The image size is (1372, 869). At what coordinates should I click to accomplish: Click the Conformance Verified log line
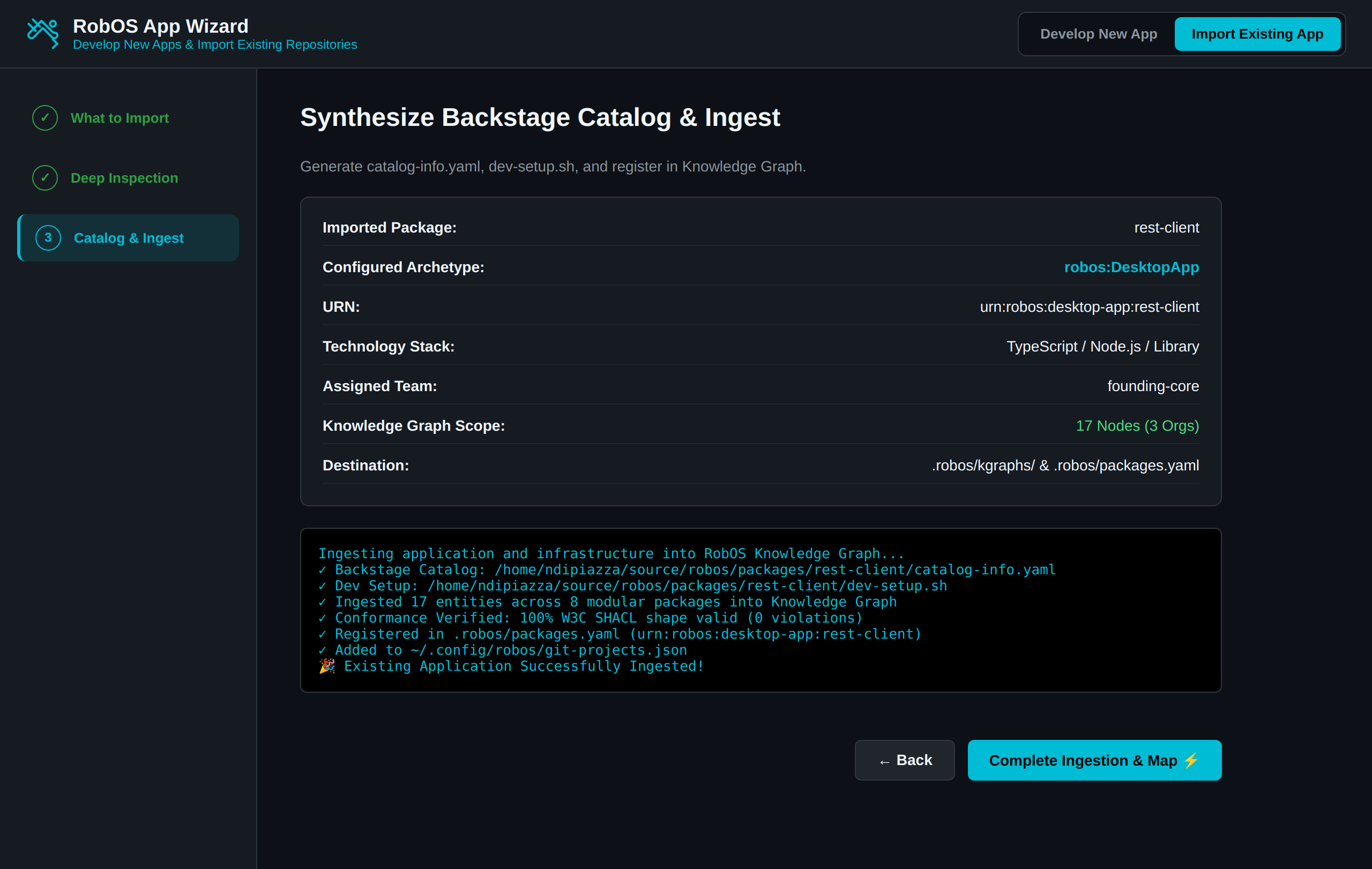[590, 617]
